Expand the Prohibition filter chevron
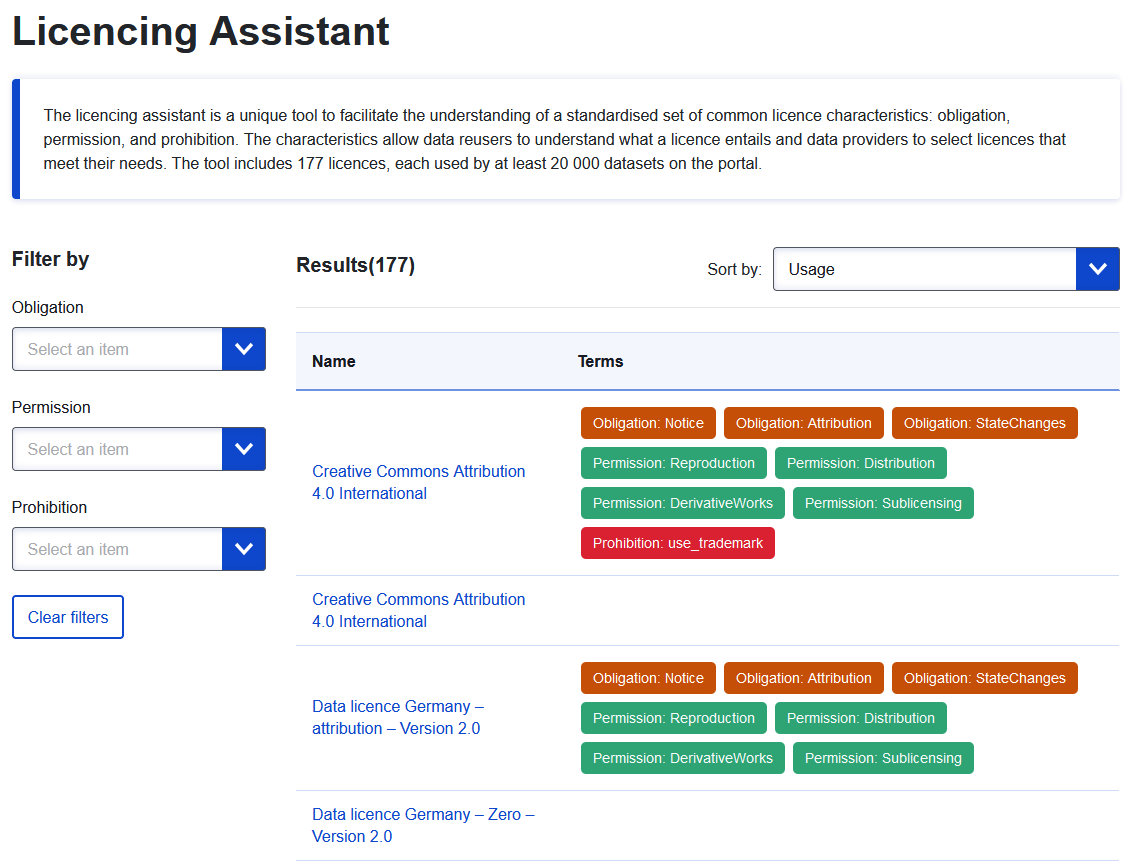 [x=243, y=549]
